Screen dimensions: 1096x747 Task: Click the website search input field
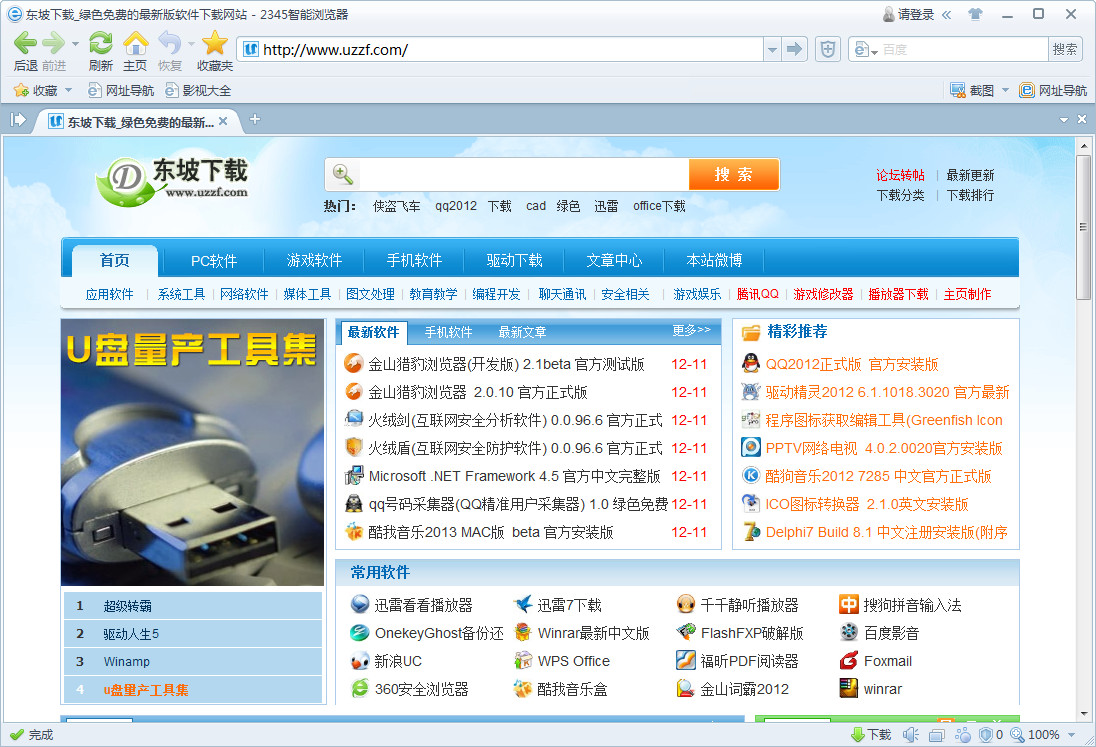(522, 174)
